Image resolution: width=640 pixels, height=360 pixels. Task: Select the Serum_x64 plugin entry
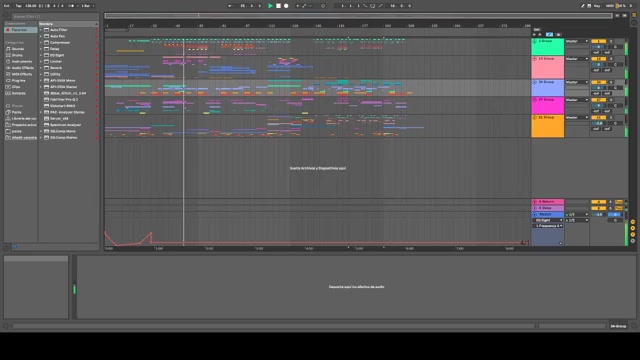(x=59, y=118)
